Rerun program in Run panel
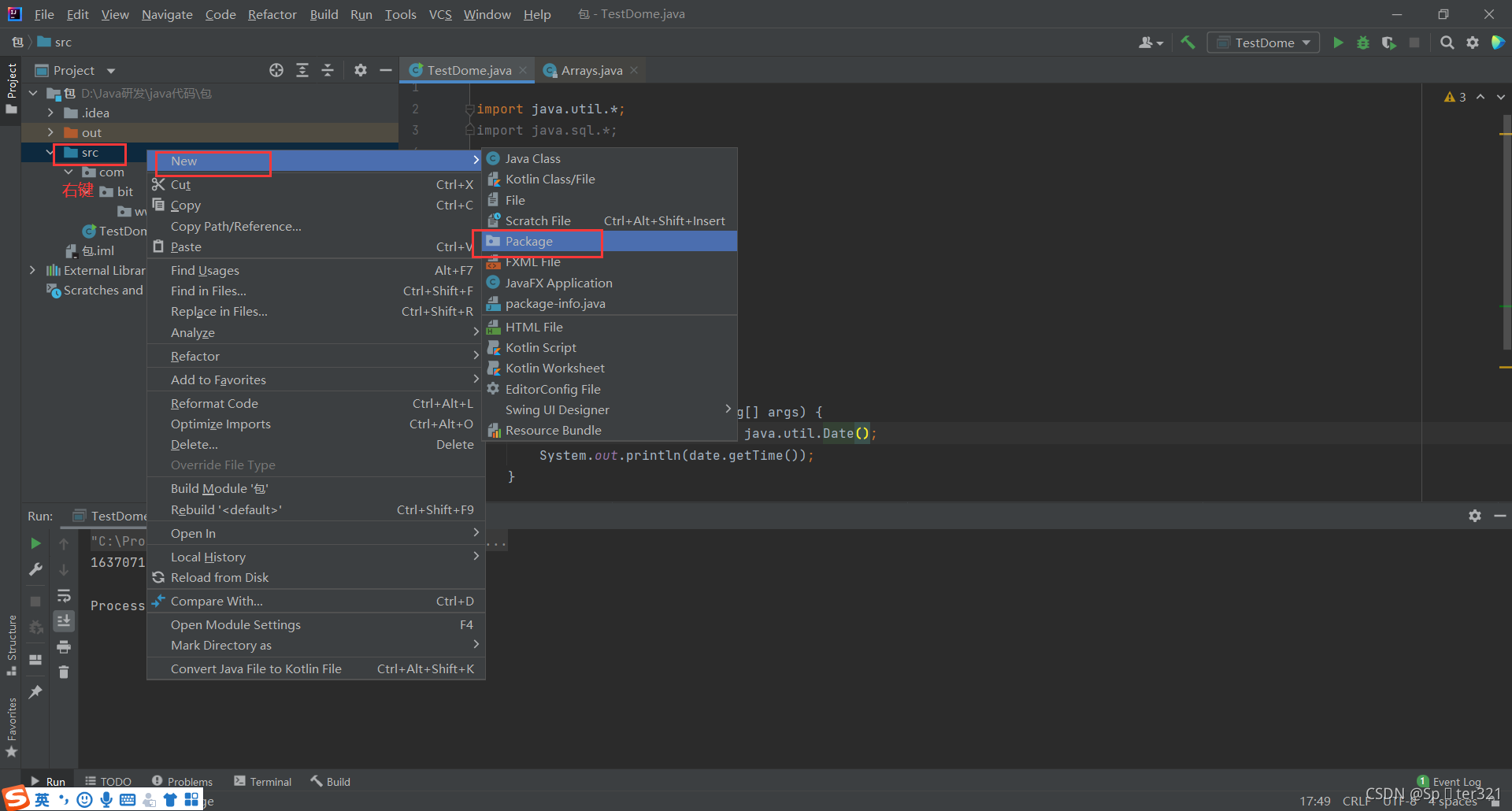The width and height of the screenshot is (1512, 811). tap(35, 543)
